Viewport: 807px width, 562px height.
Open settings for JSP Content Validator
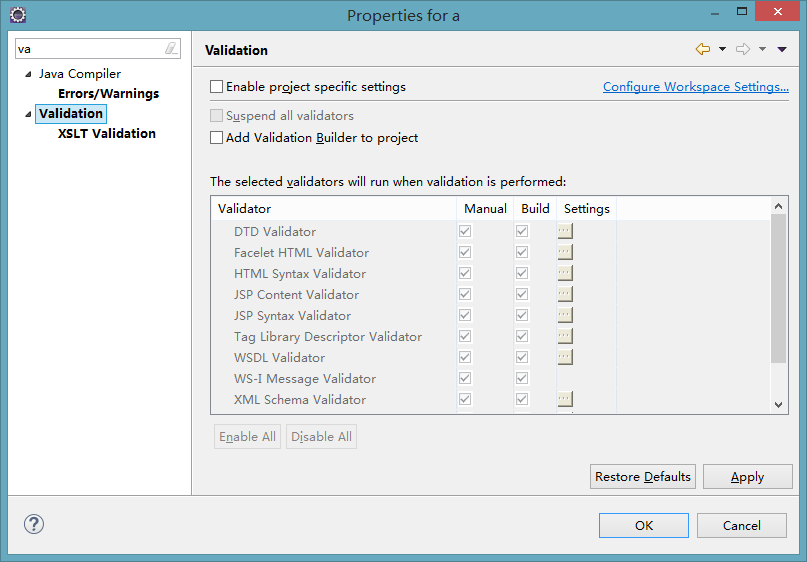565,294
